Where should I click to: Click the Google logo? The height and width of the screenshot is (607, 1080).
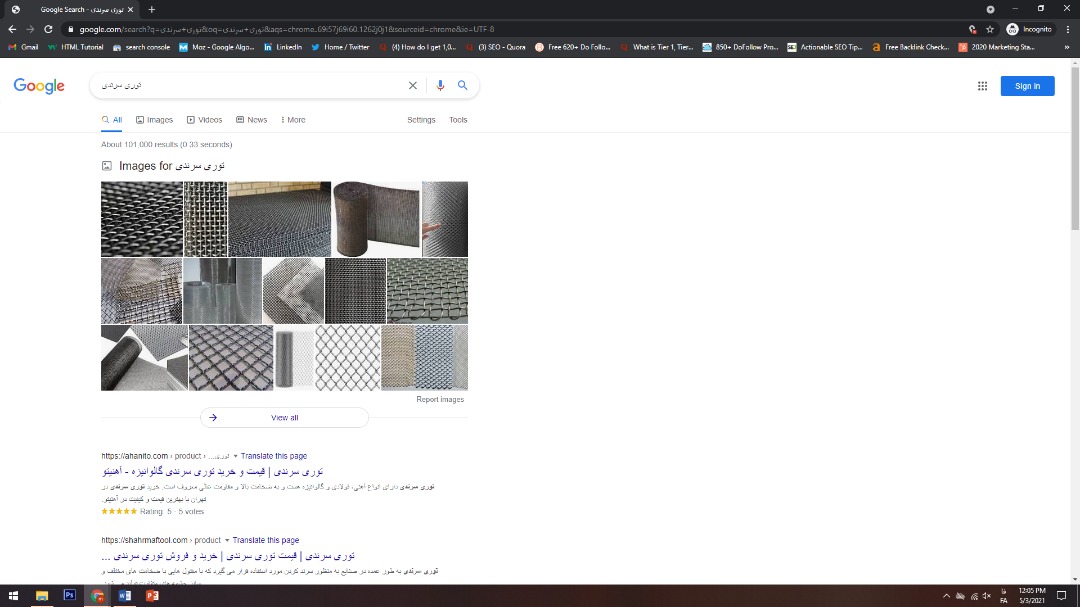39,86
